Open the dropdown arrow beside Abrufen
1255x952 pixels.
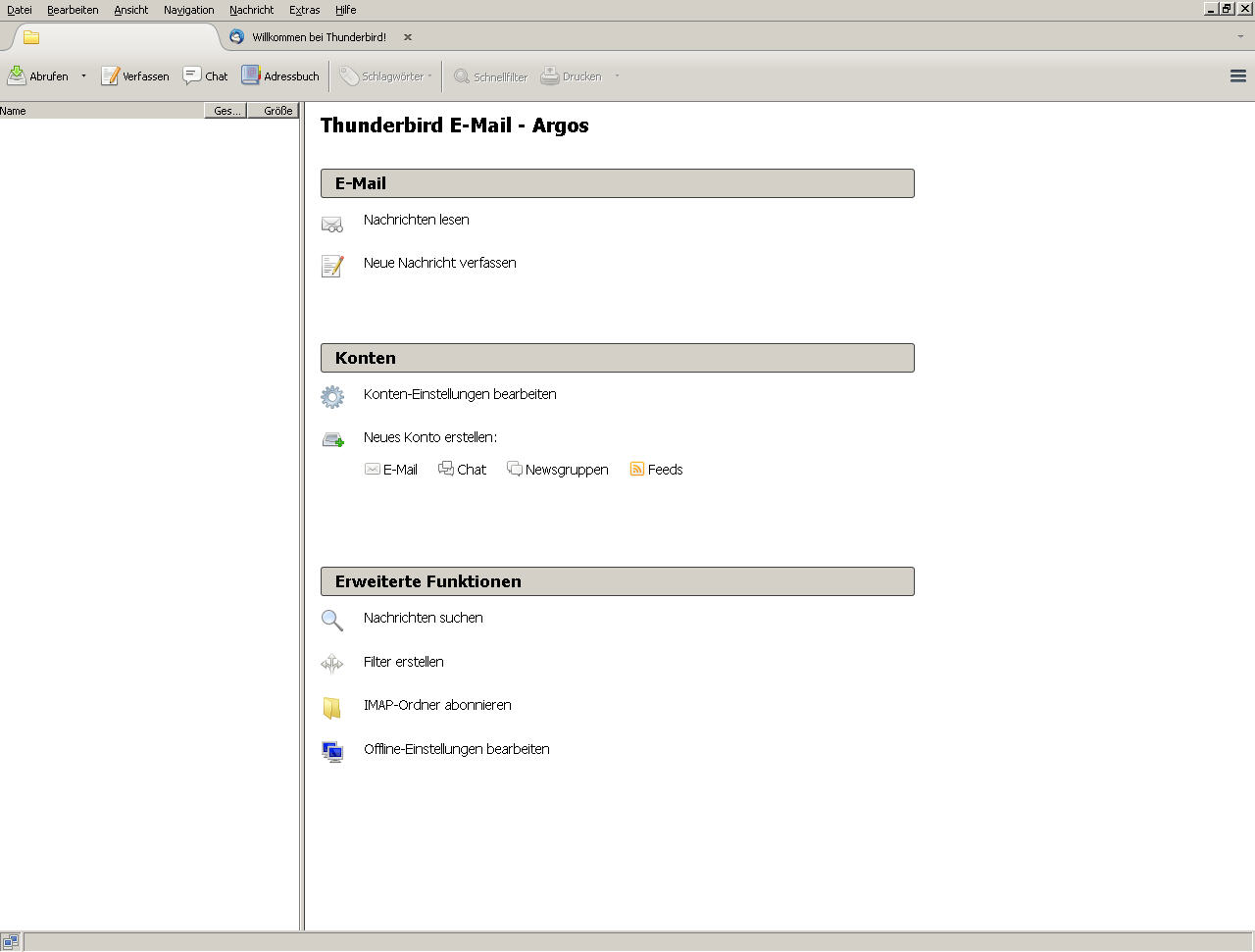pyautogui.click(x=83, y=75)
